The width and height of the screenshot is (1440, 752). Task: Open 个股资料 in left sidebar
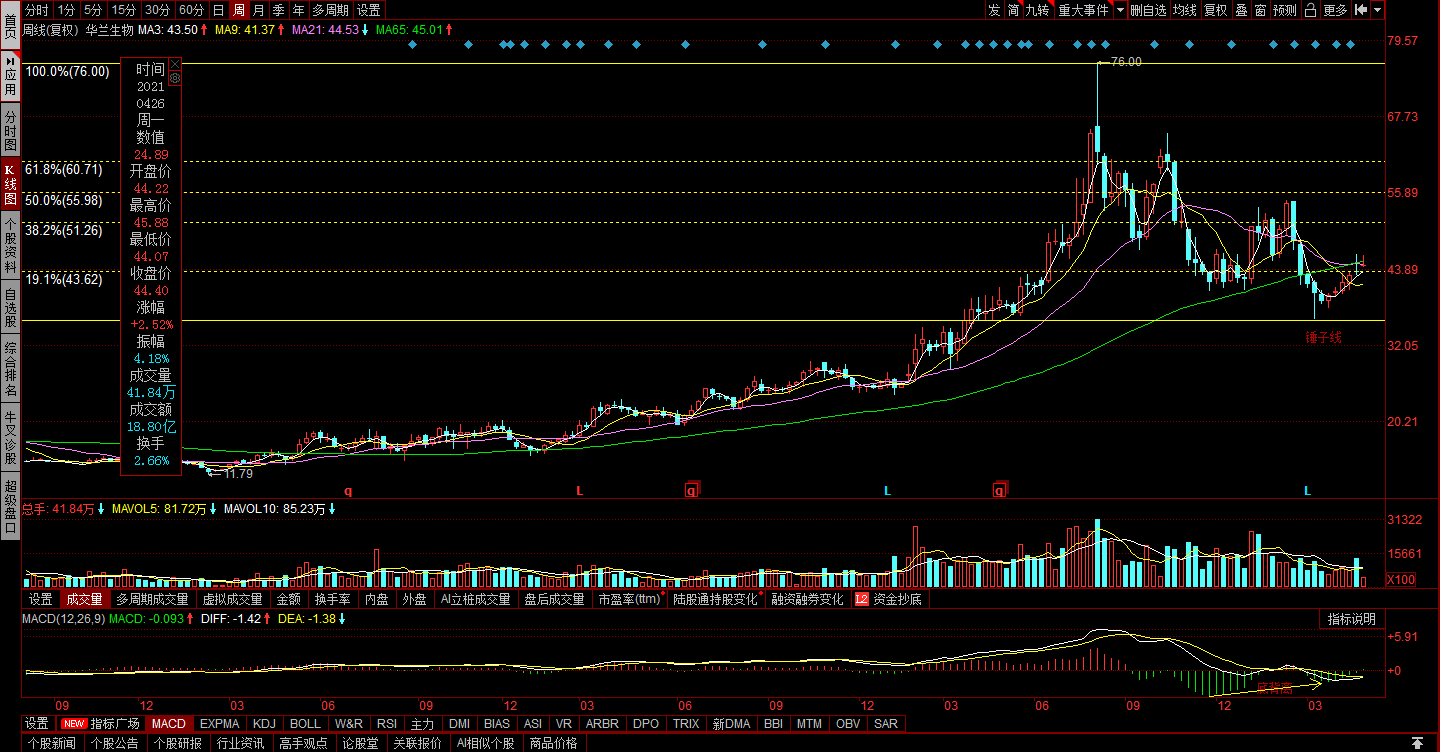(x=10, y=245)
